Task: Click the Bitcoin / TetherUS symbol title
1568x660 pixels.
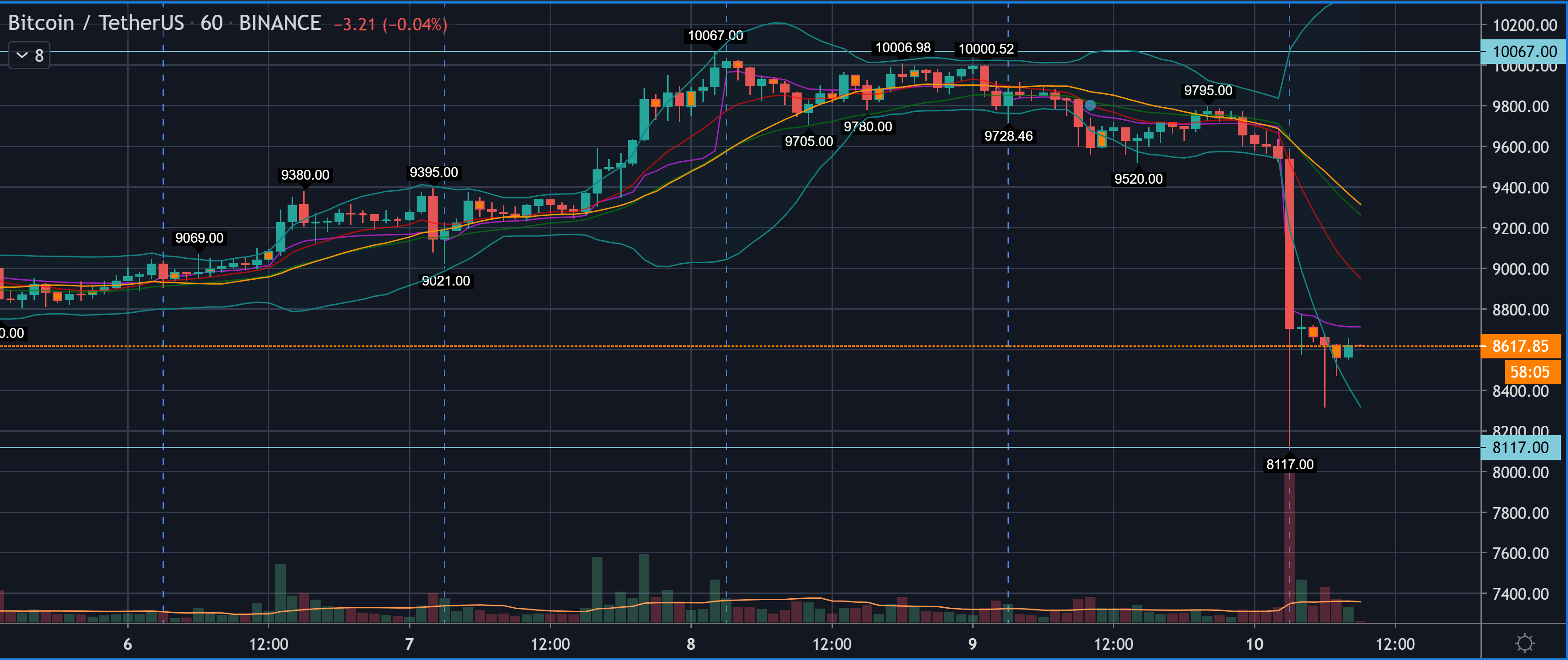Action: point(96,23)
